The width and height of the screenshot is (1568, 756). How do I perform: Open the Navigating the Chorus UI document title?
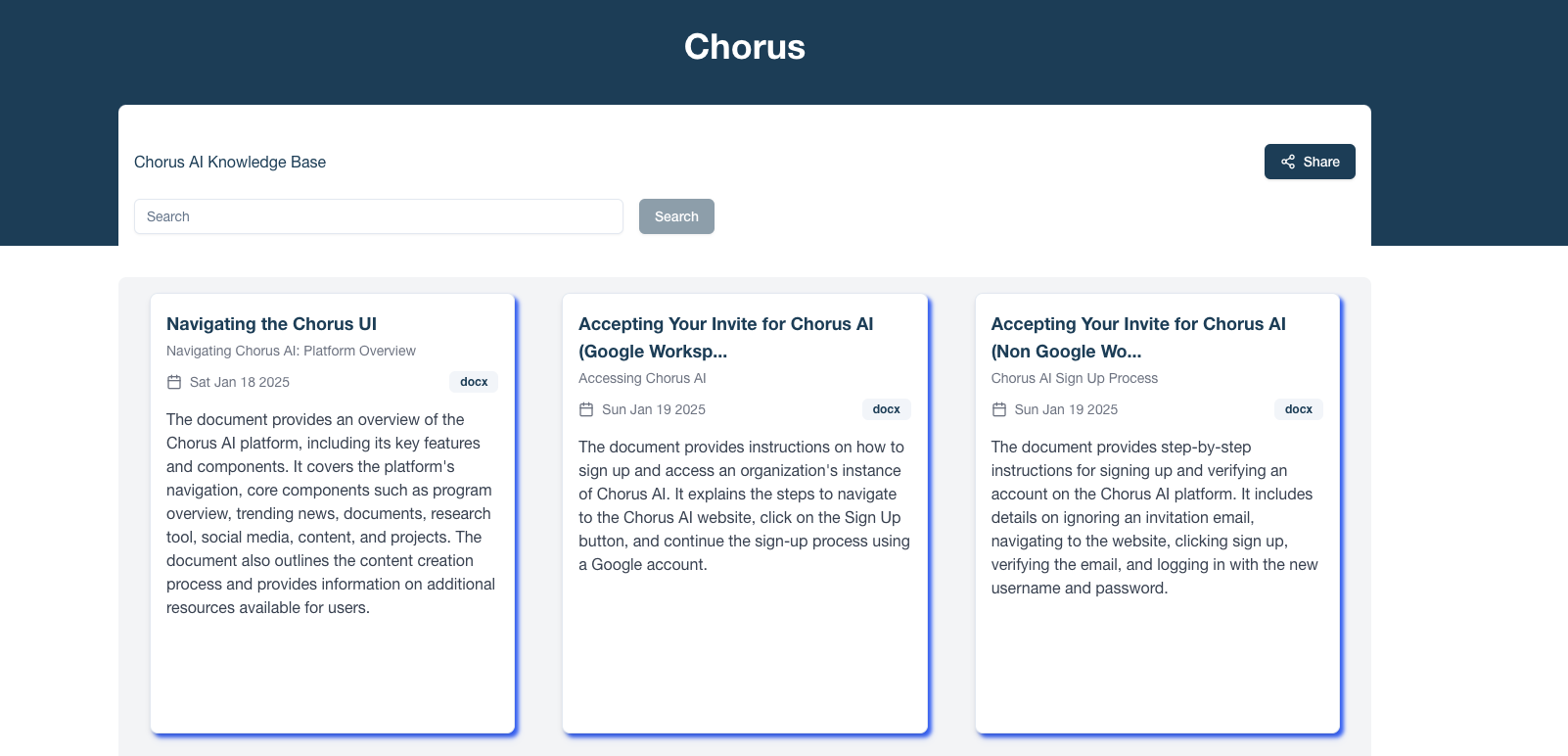click(271, 324)
